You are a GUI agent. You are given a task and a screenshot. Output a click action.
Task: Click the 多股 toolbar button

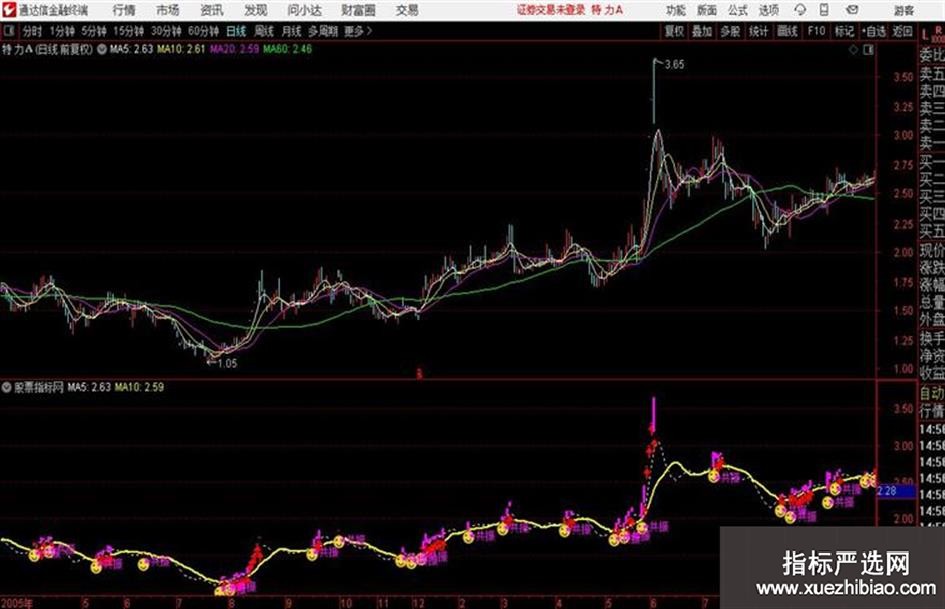[x=730, y=31]
